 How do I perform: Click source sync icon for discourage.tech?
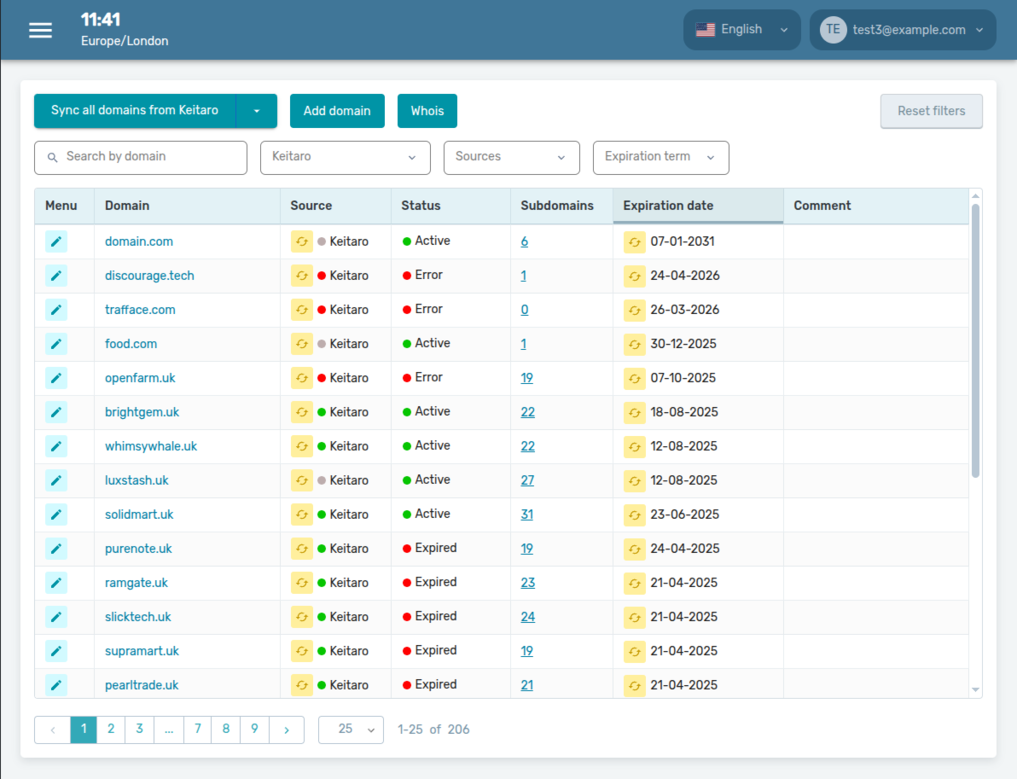pos(302,276)
